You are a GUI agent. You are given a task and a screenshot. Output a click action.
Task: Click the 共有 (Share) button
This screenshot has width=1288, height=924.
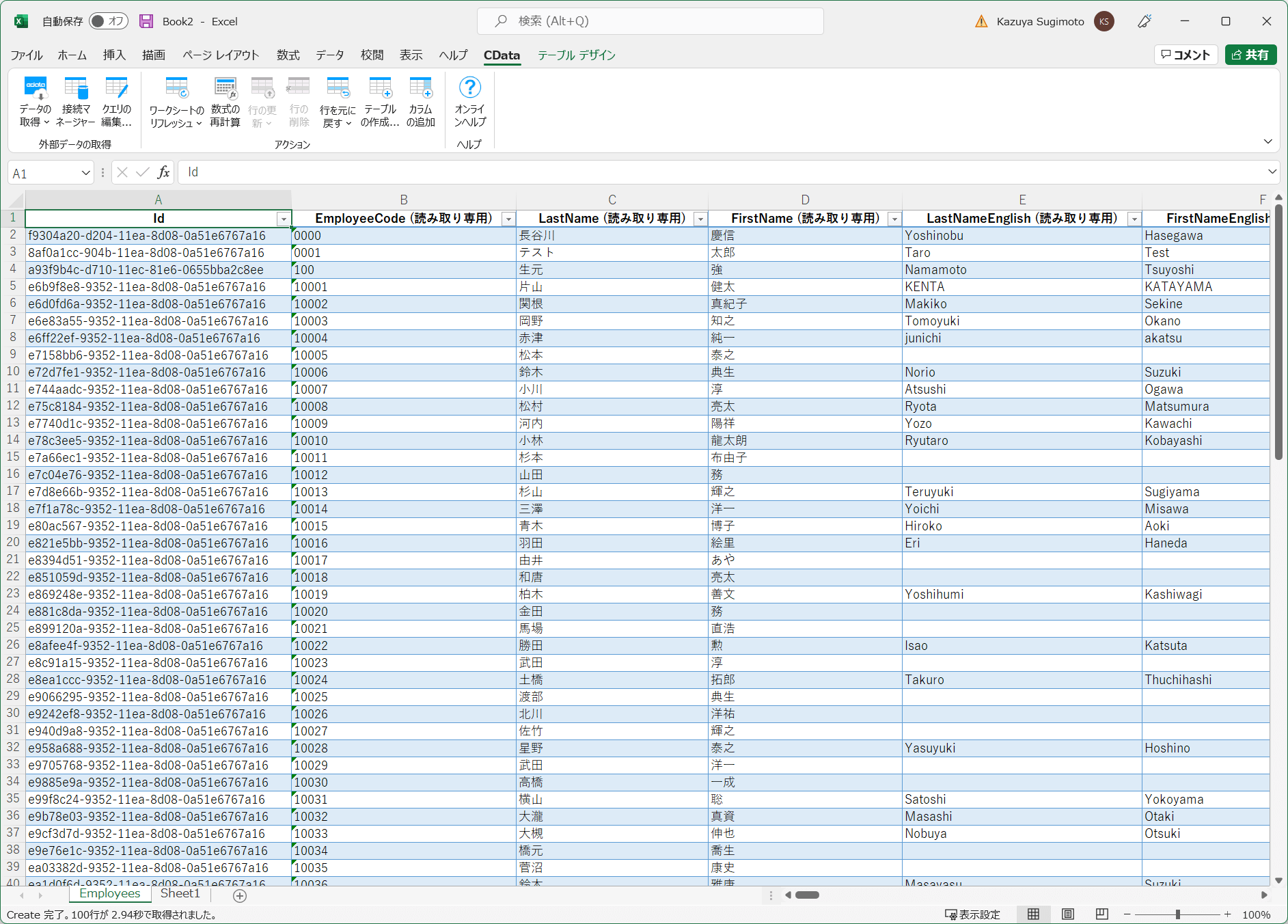tap(1250, 55)
